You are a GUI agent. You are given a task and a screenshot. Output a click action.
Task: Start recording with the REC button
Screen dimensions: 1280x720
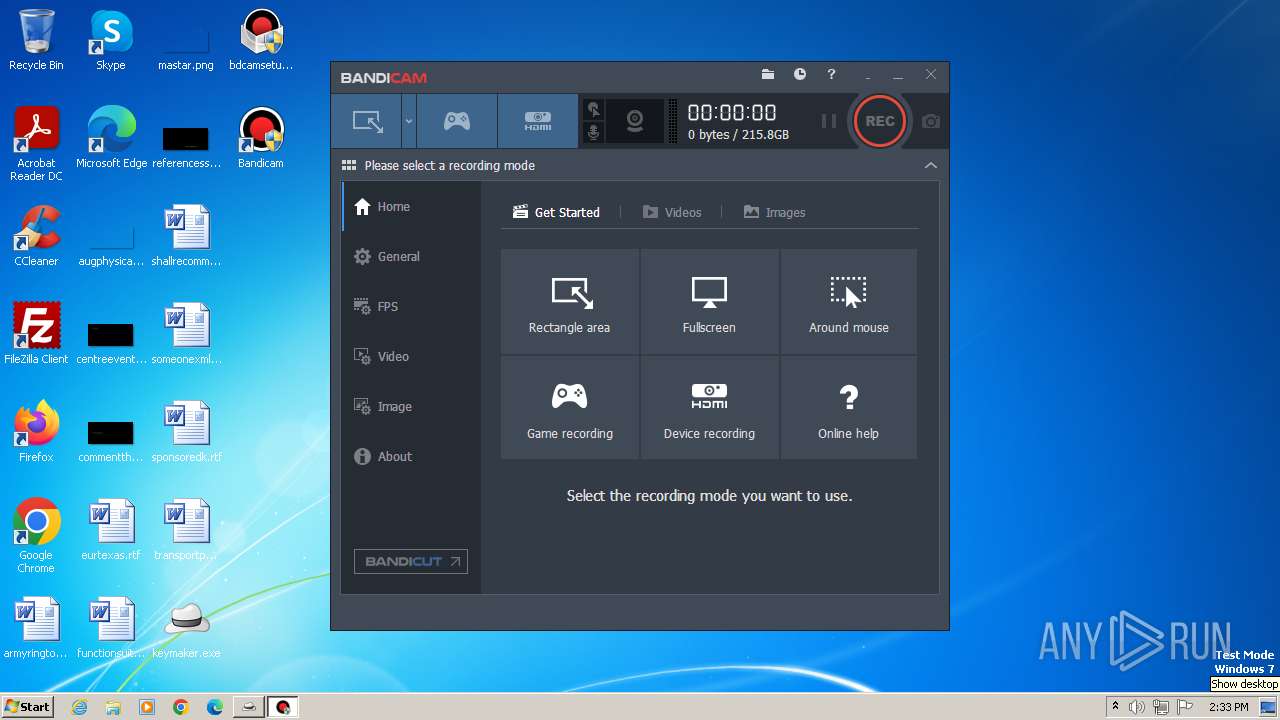(880, 121)
